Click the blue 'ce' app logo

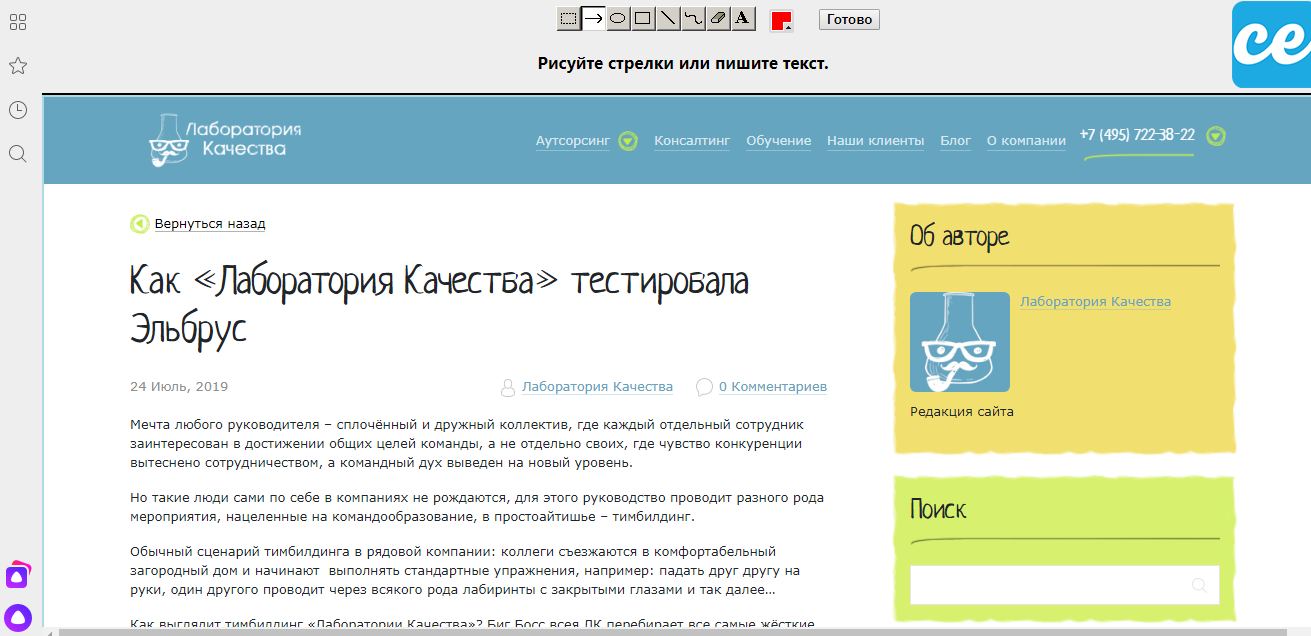(1271, 45)
